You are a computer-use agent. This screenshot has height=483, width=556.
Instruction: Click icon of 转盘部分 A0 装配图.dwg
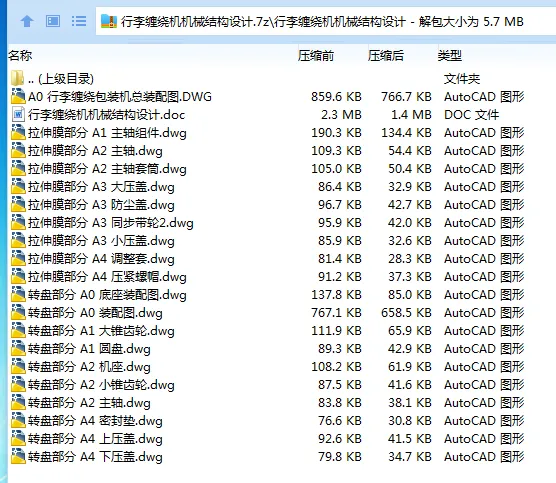[x=18, y=313]
